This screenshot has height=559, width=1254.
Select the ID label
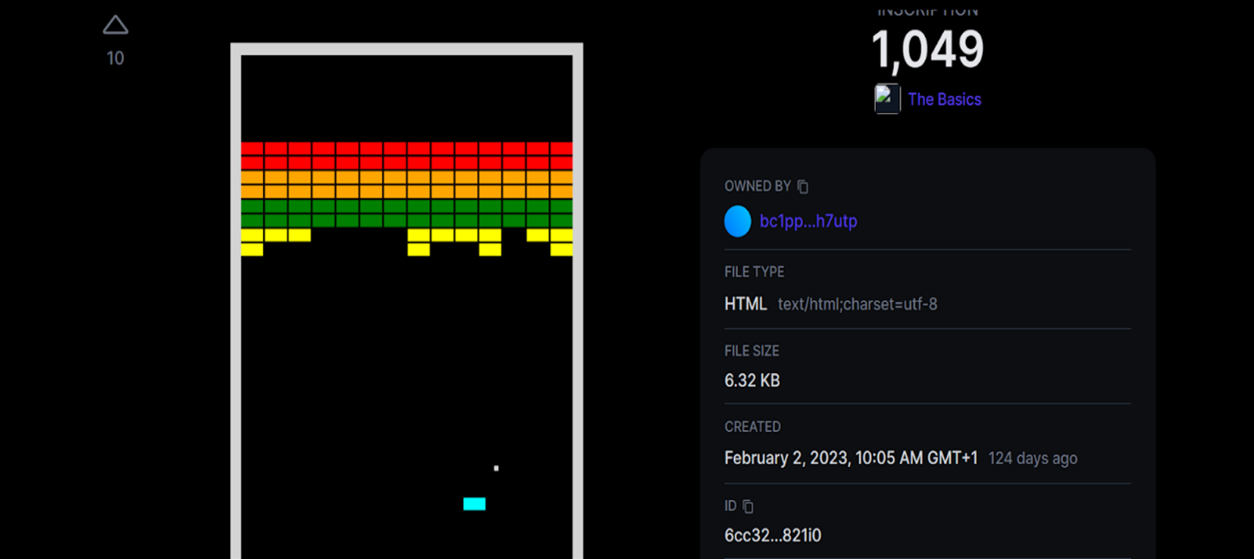(x=730, y=506)
